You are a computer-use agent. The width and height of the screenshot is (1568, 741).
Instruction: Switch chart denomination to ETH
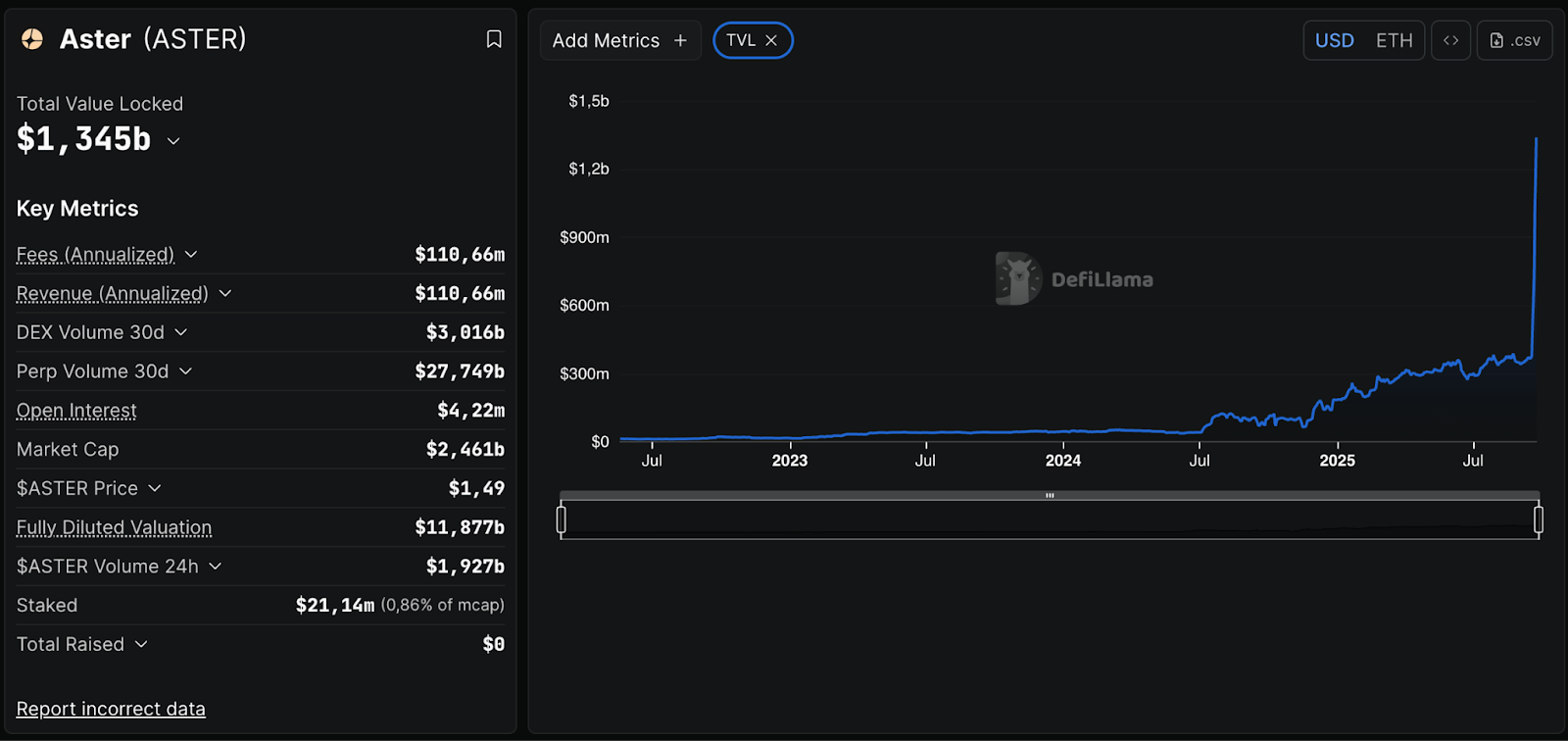click(1394, 40)
